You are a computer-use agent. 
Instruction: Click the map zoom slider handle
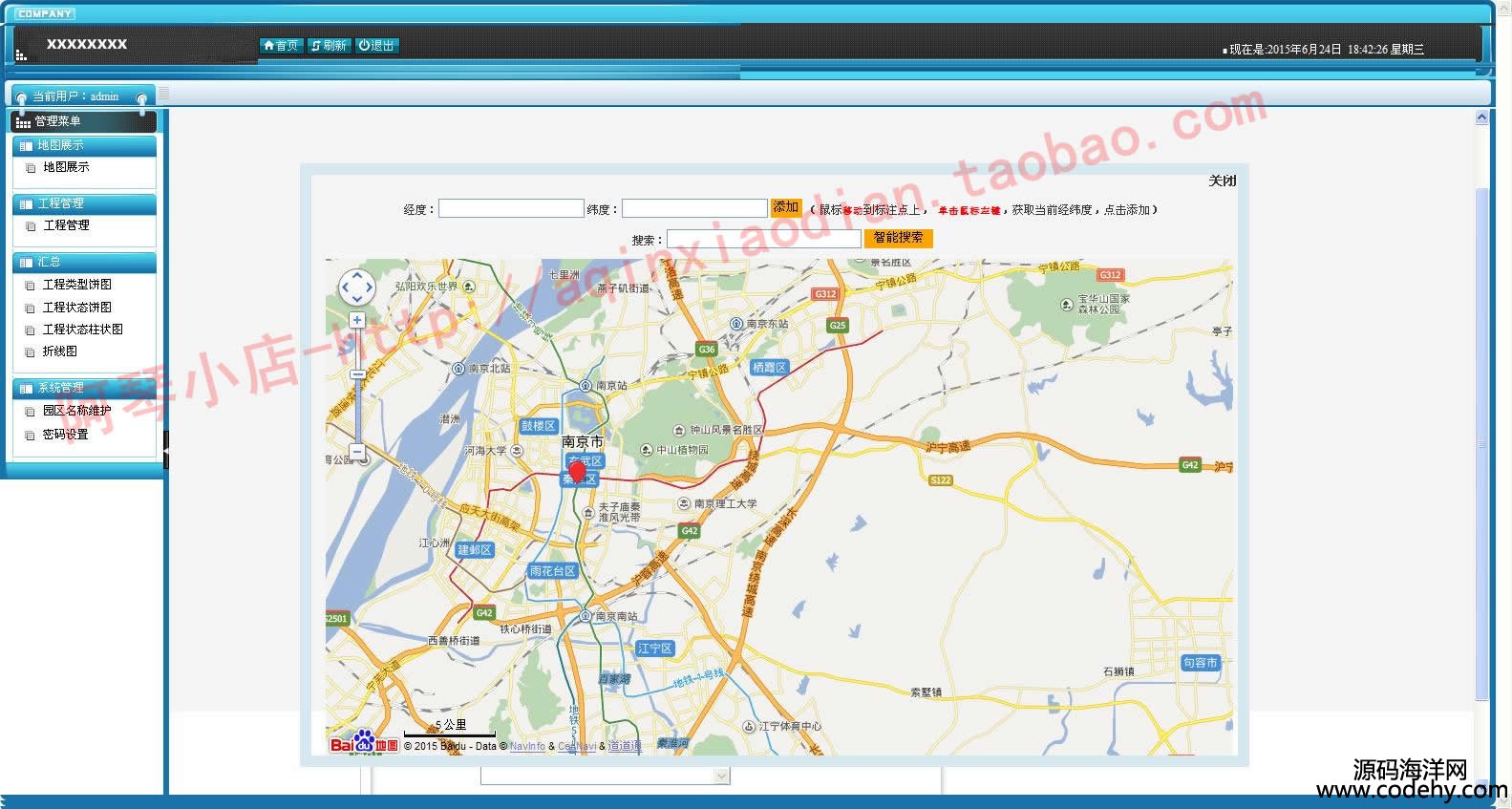pyautogui.click(x=357, y=374)
